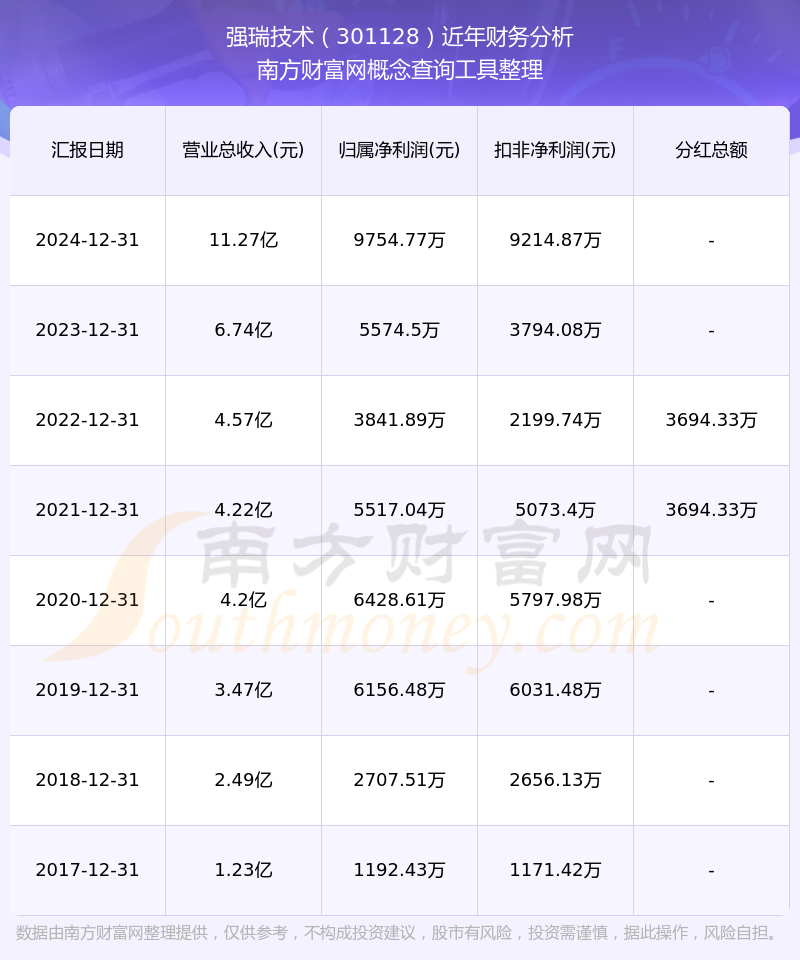Image resolution: width=800 pixels, height=960 pixels.
Task: Click the 营业总收入(元) column header
Action: pos(243,151)
